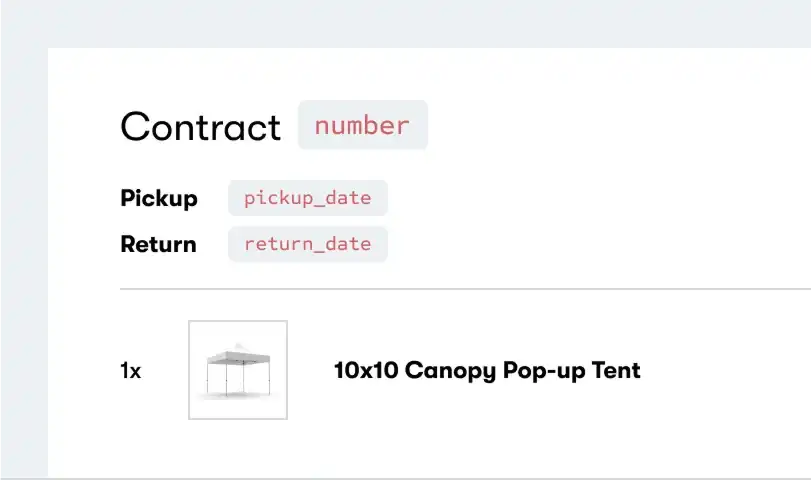
Task: Click the white canopy roof in the thumbnail
Action: (237, 354)
